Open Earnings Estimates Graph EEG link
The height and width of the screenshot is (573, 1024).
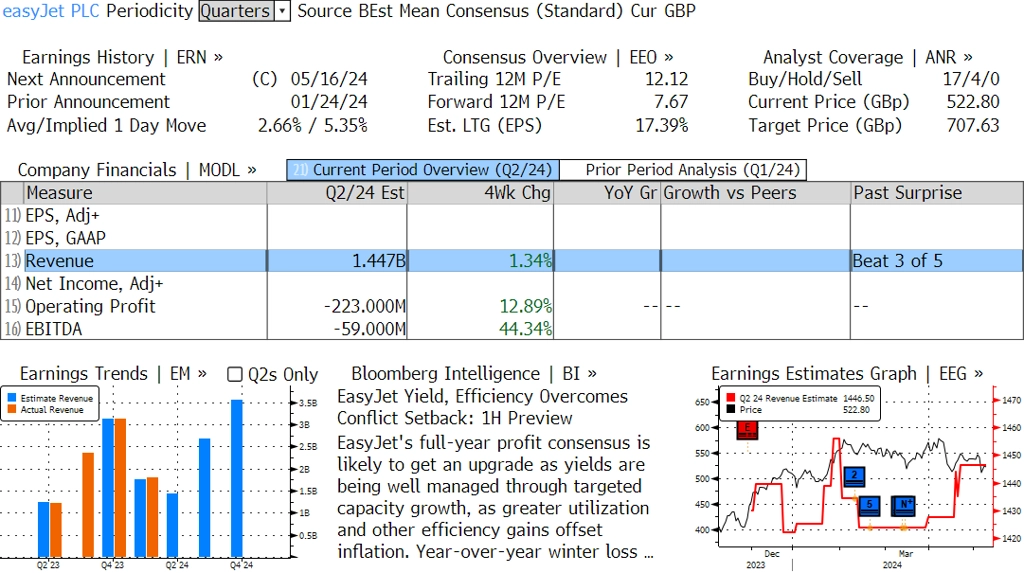(847, 374)
